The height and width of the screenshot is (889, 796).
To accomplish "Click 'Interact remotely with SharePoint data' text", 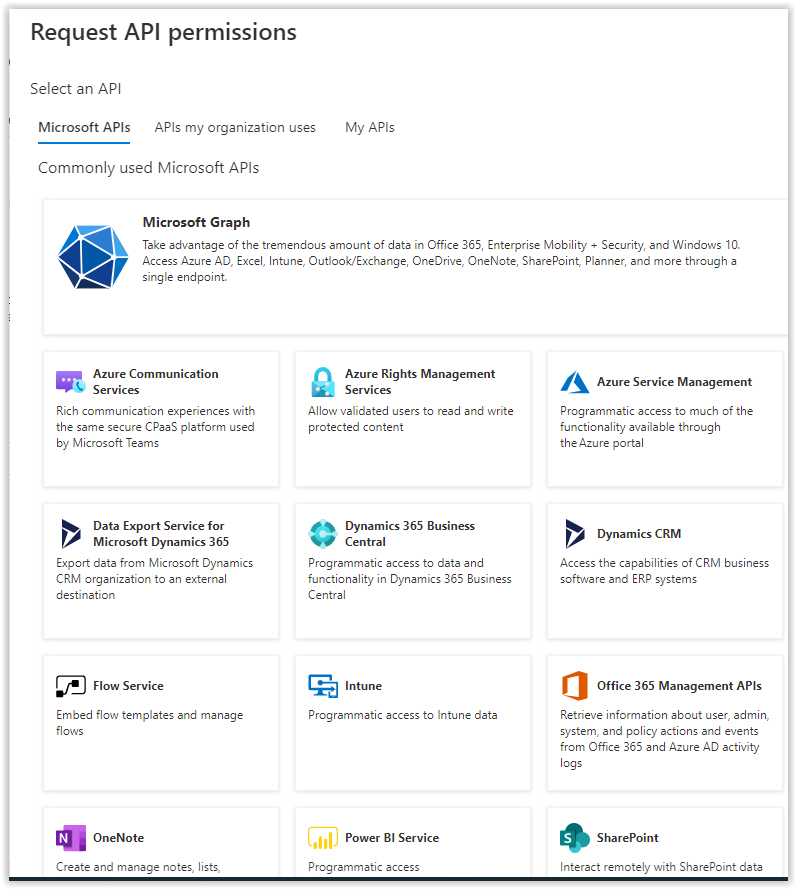I will (661, 867).
